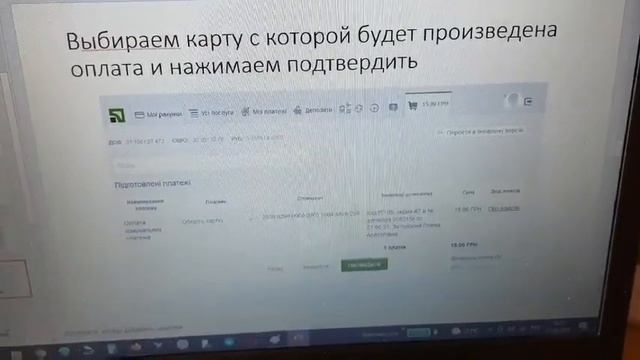Viewport: 640px width, 360px height.
Task: Click the wallet card icon beside Мої рахунки
Action: coord(139,115)
